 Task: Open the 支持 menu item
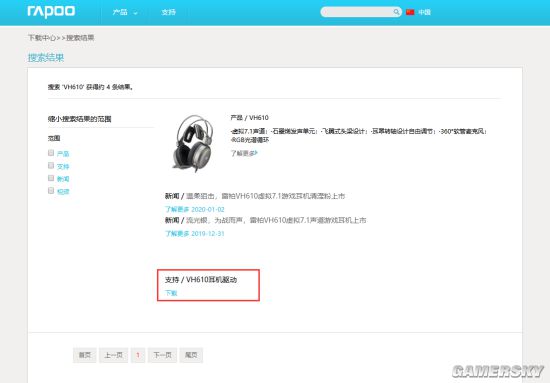168,12
